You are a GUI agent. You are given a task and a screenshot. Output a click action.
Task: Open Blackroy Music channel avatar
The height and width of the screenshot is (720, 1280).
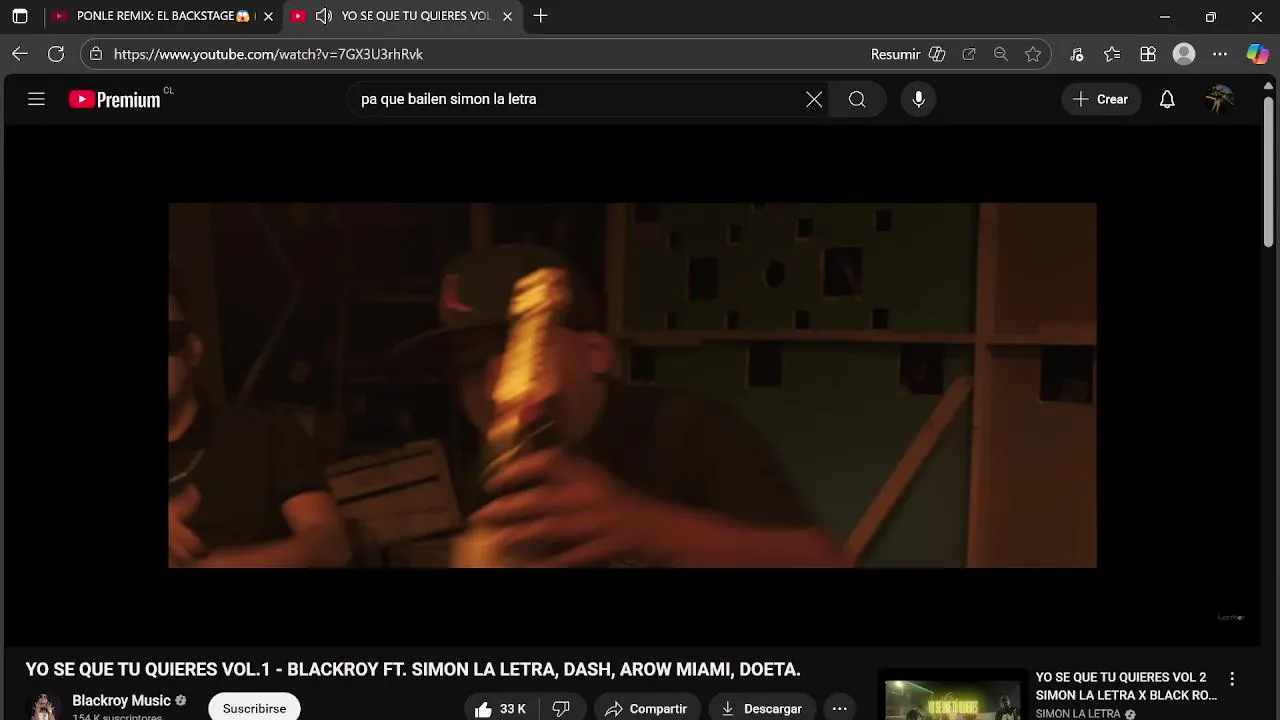pyautogui.click(x=43, y=706)
